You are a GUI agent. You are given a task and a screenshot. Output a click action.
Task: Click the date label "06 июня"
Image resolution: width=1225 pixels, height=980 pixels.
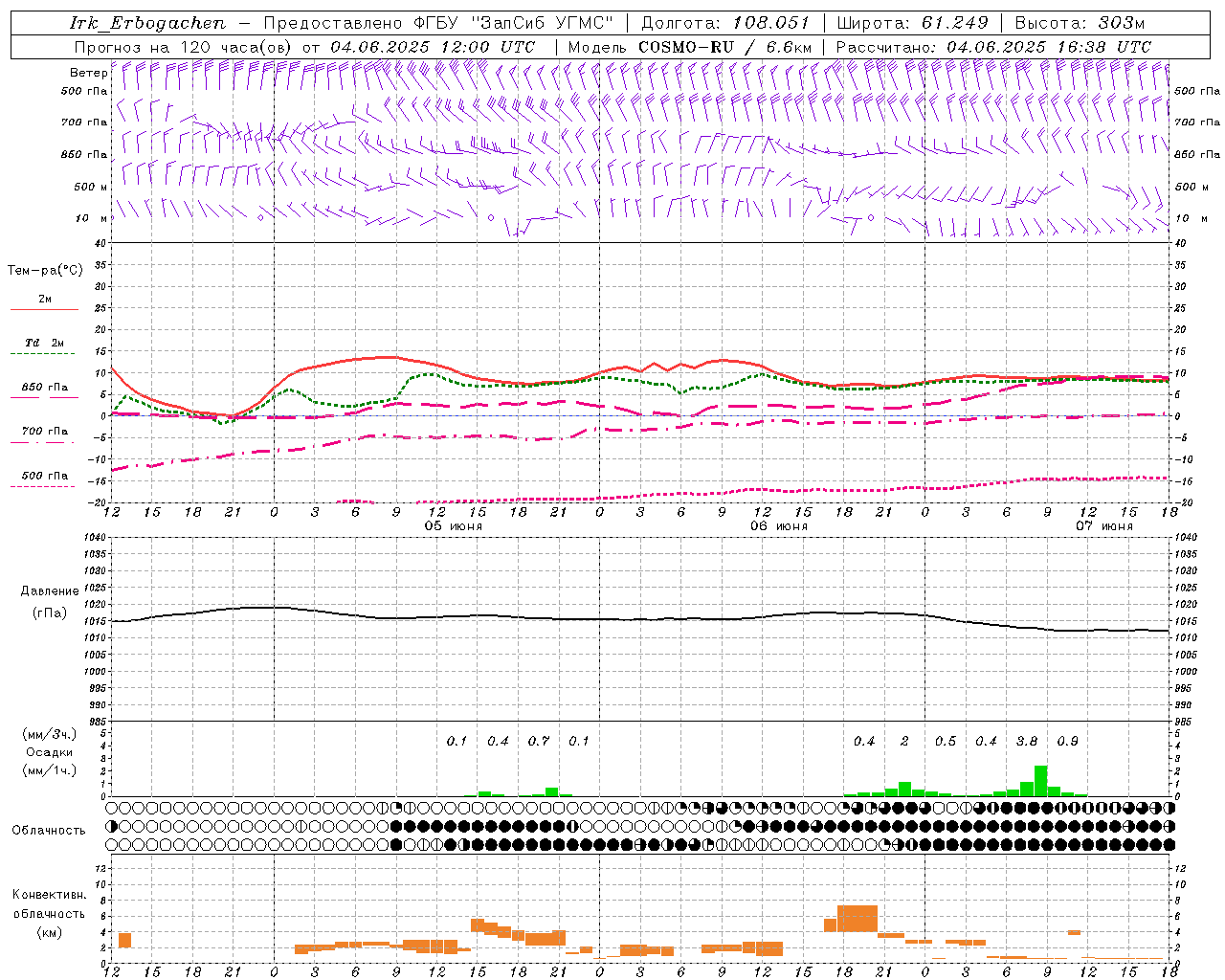click(x=779, y=526)
